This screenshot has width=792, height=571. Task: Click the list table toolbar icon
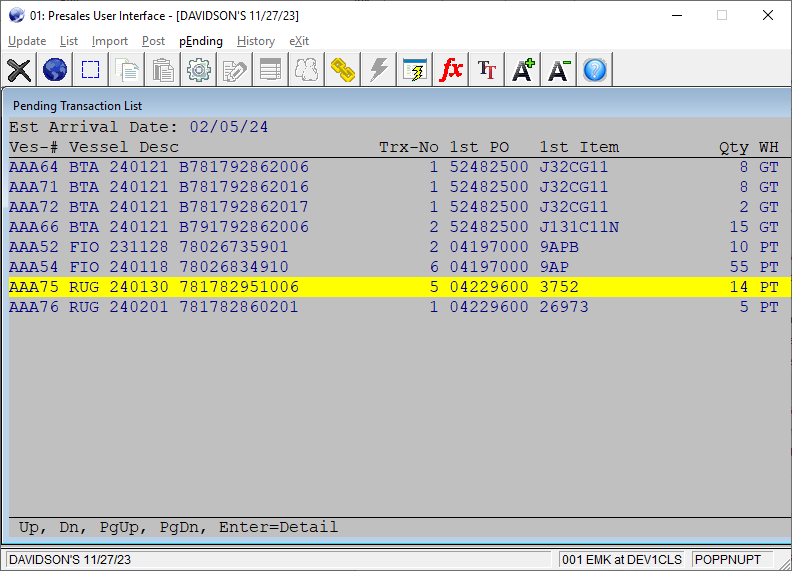[271, 70]
